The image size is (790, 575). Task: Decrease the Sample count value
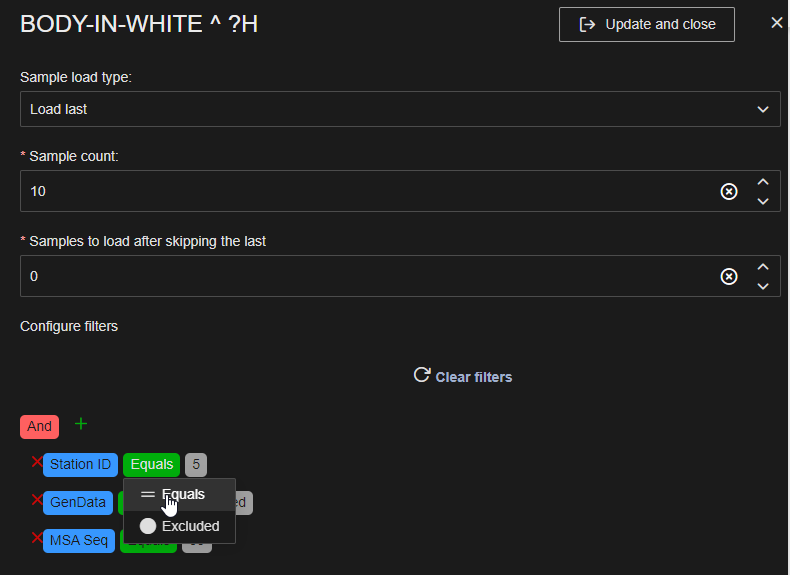[763, 200]
